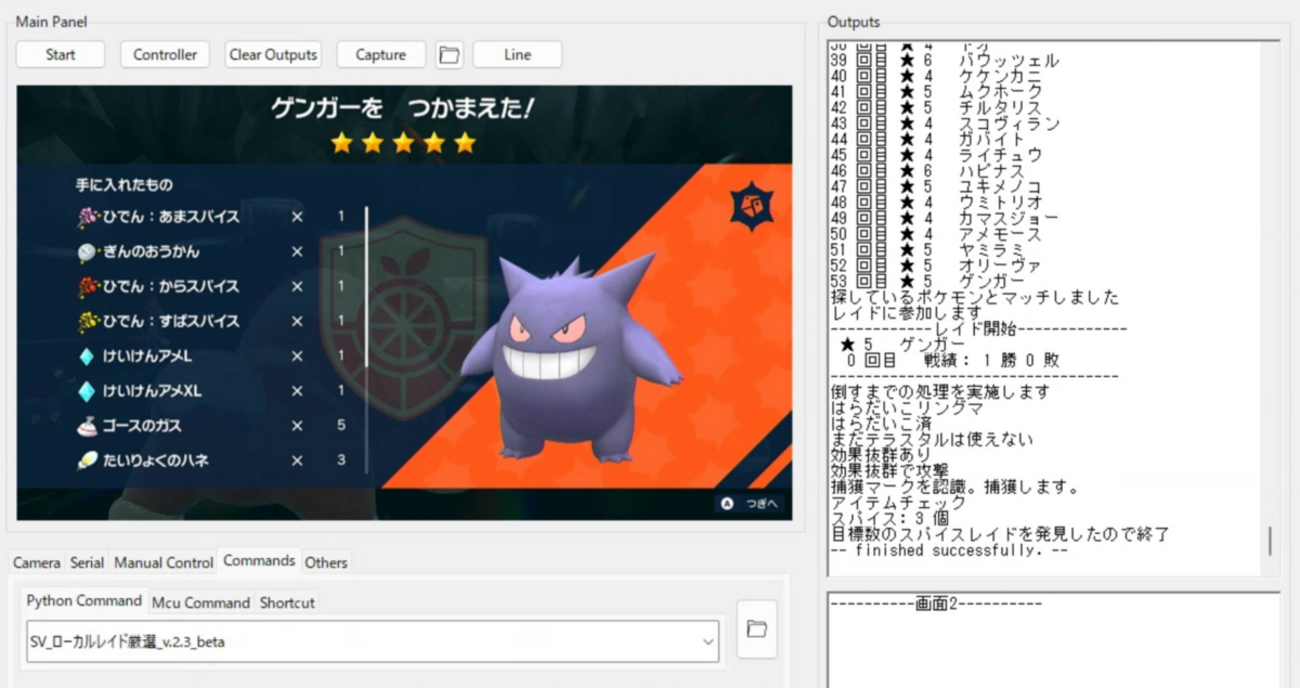This screenshot has height=688, width=1300.
Task: Open the Others tab
Action: tap(325, 563)
